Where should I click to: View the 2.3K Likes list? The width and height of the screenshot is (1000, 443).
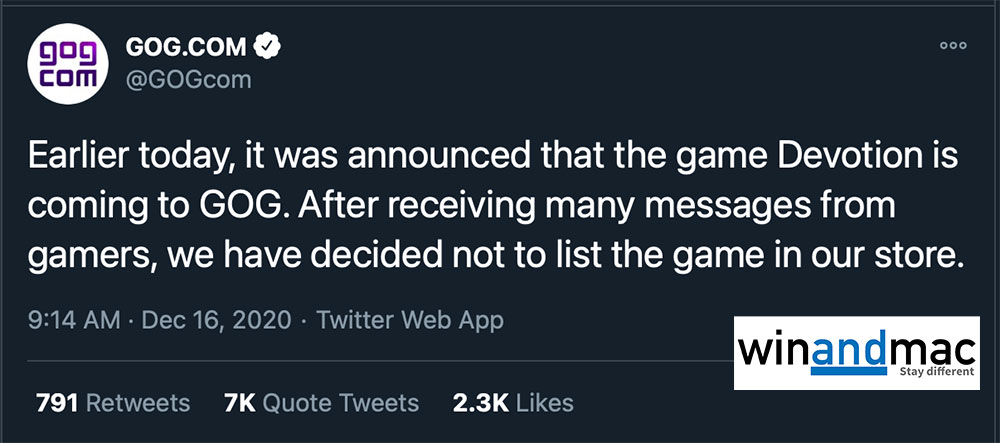point(514,403)
